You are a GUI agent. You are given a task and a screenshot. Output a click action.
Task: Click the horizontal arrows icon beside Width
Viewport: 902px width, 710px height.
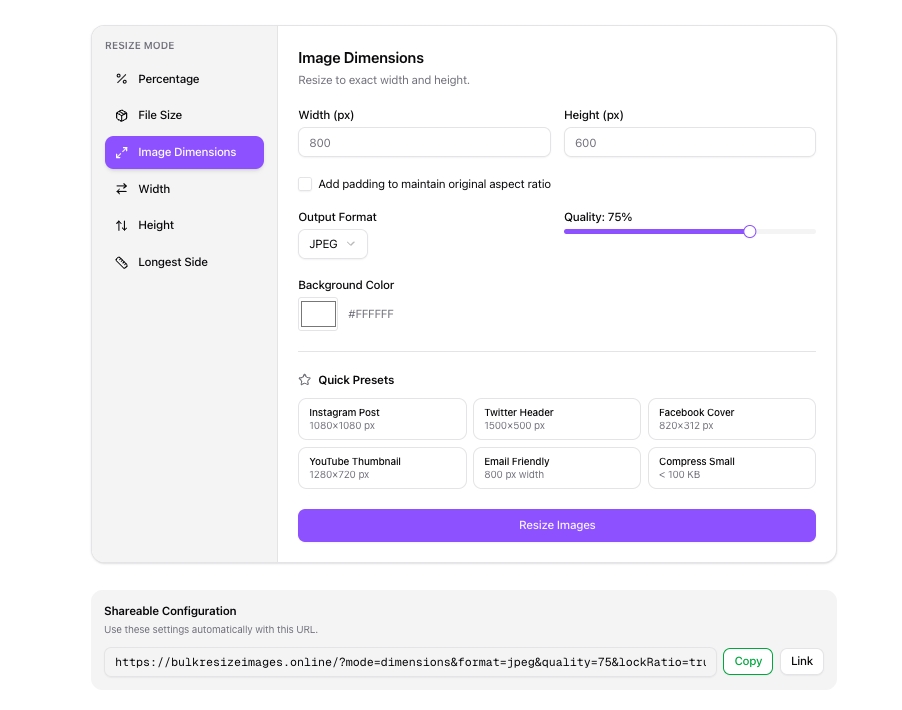pos(122,189)
